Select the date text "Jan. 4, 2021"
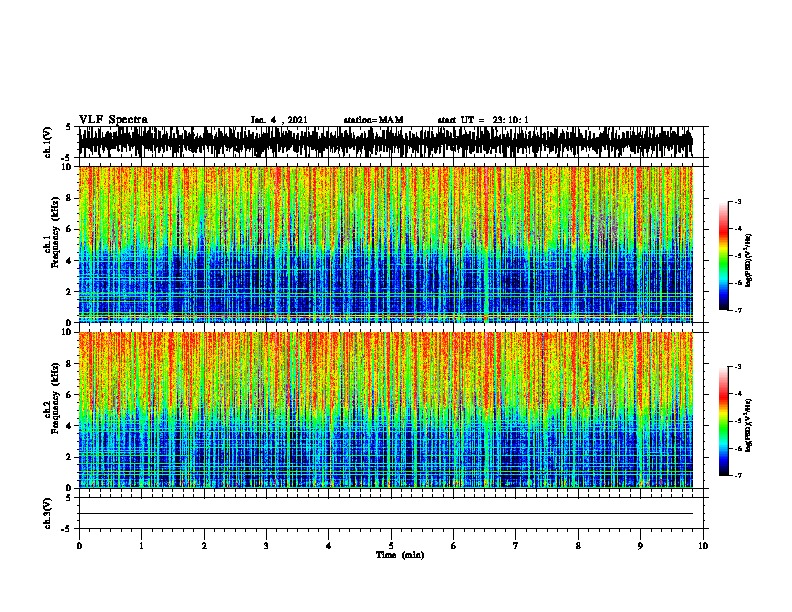Viewport: 792px width, 612px height. point(279,120)
